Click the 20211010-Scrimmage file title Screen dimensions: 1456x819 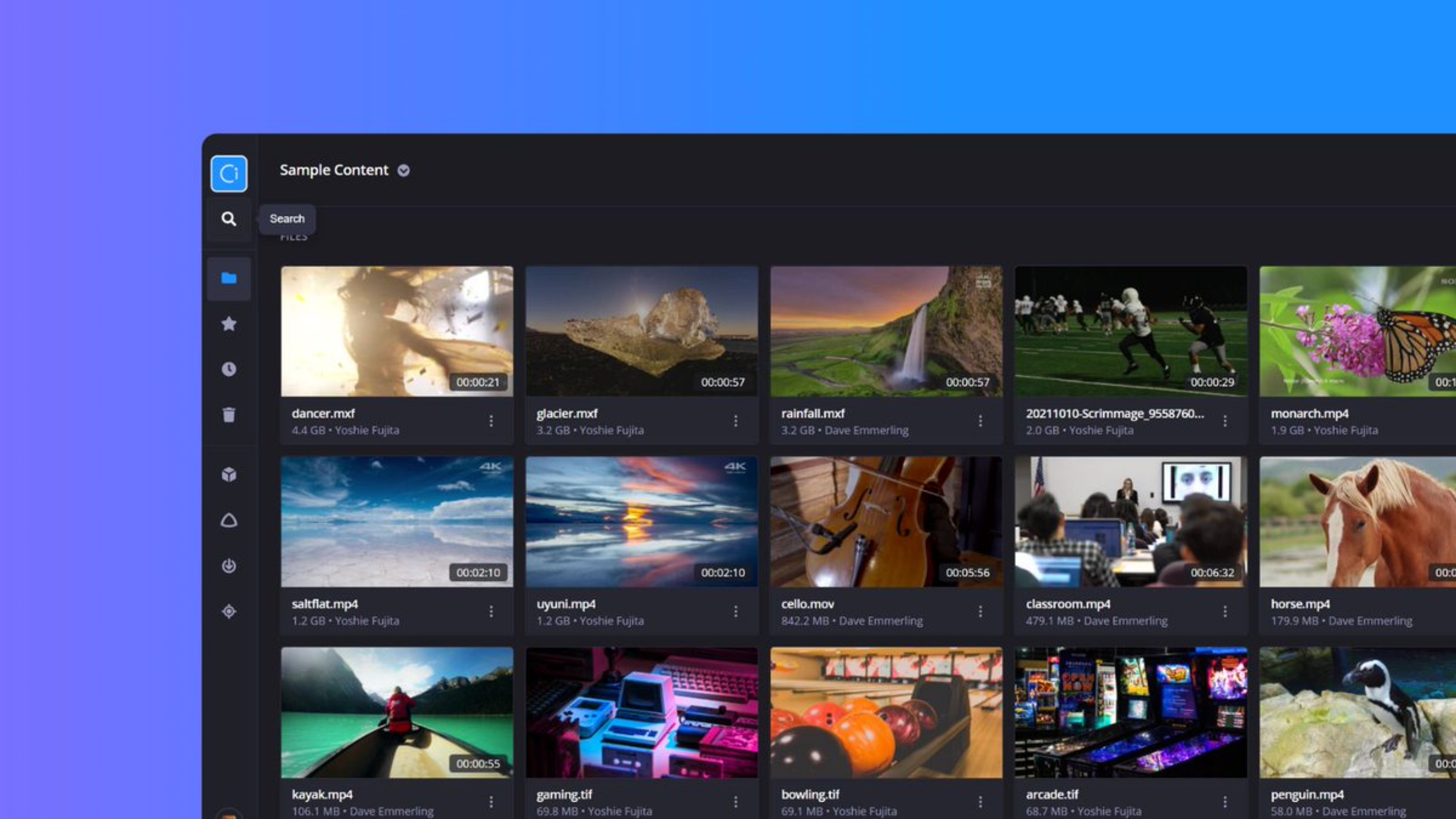1115,413
